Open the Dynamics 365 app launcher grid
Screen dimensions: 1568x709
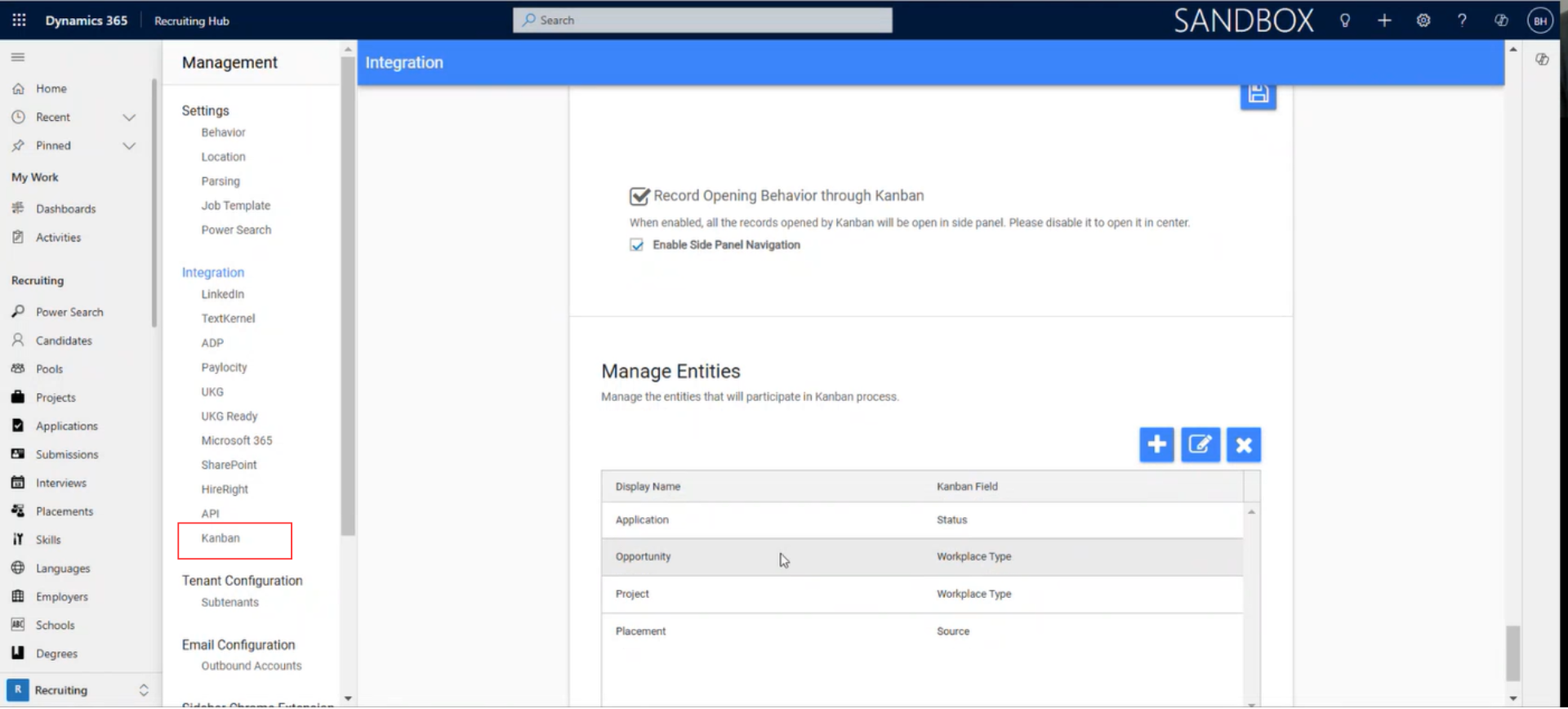coord(20,20)
